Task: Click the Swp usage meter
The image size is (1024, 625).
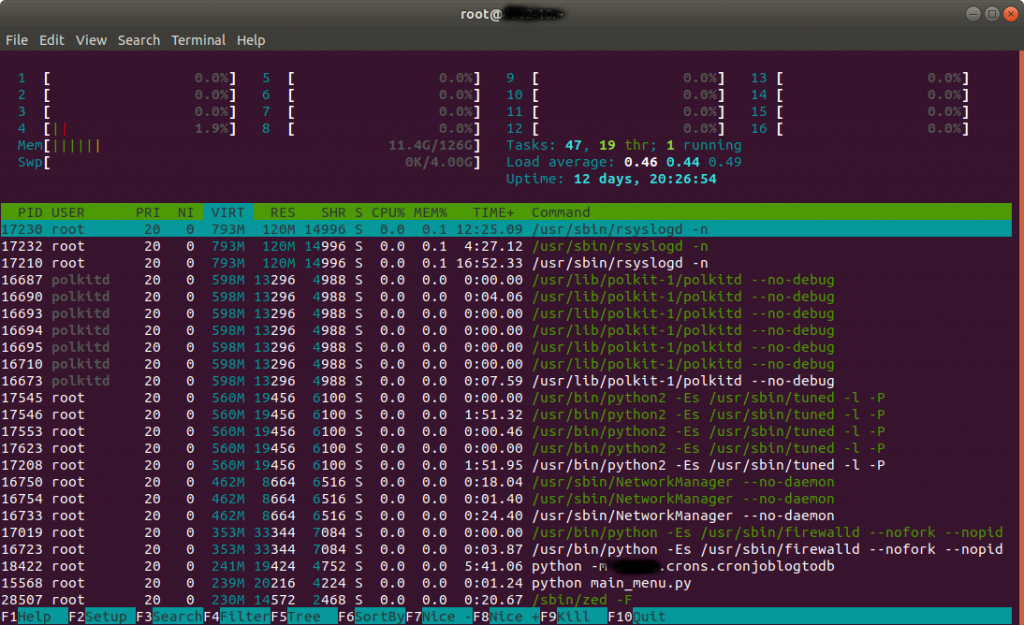Action: (249, 162)
